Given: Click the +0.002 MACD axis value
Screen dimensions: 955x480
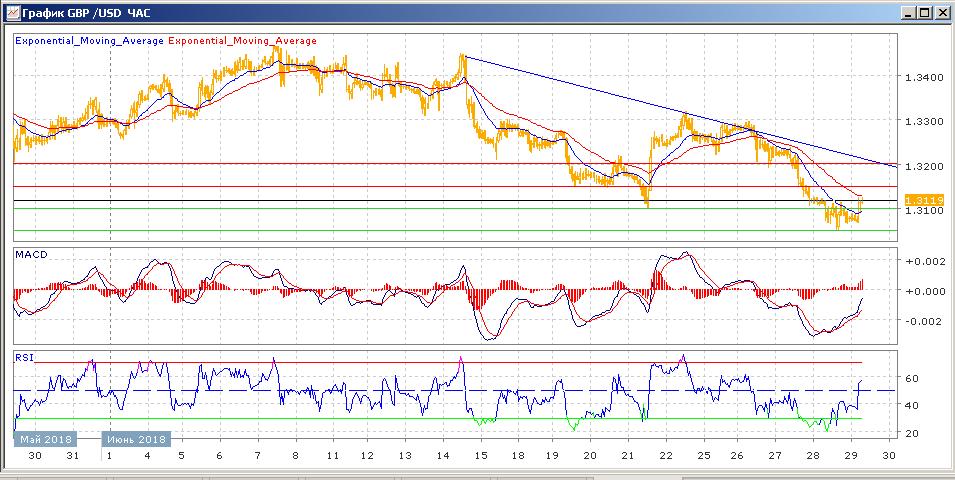Looking at the screenshot, I should 924,261.
